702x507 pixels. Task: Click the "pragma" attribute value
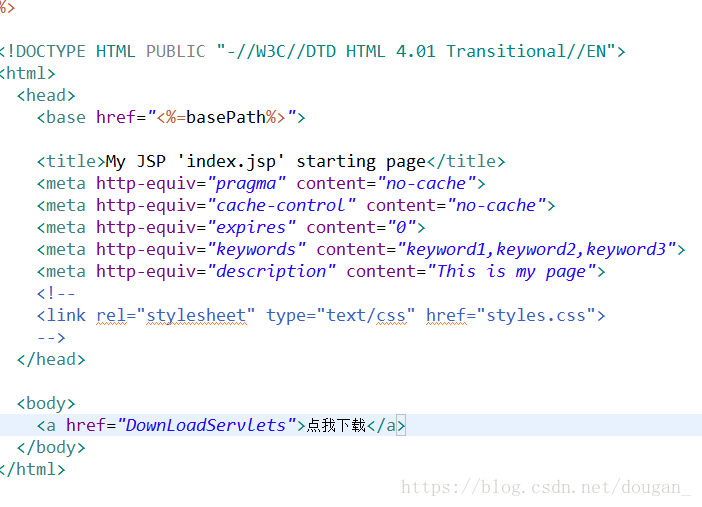[x=246, y=184]
